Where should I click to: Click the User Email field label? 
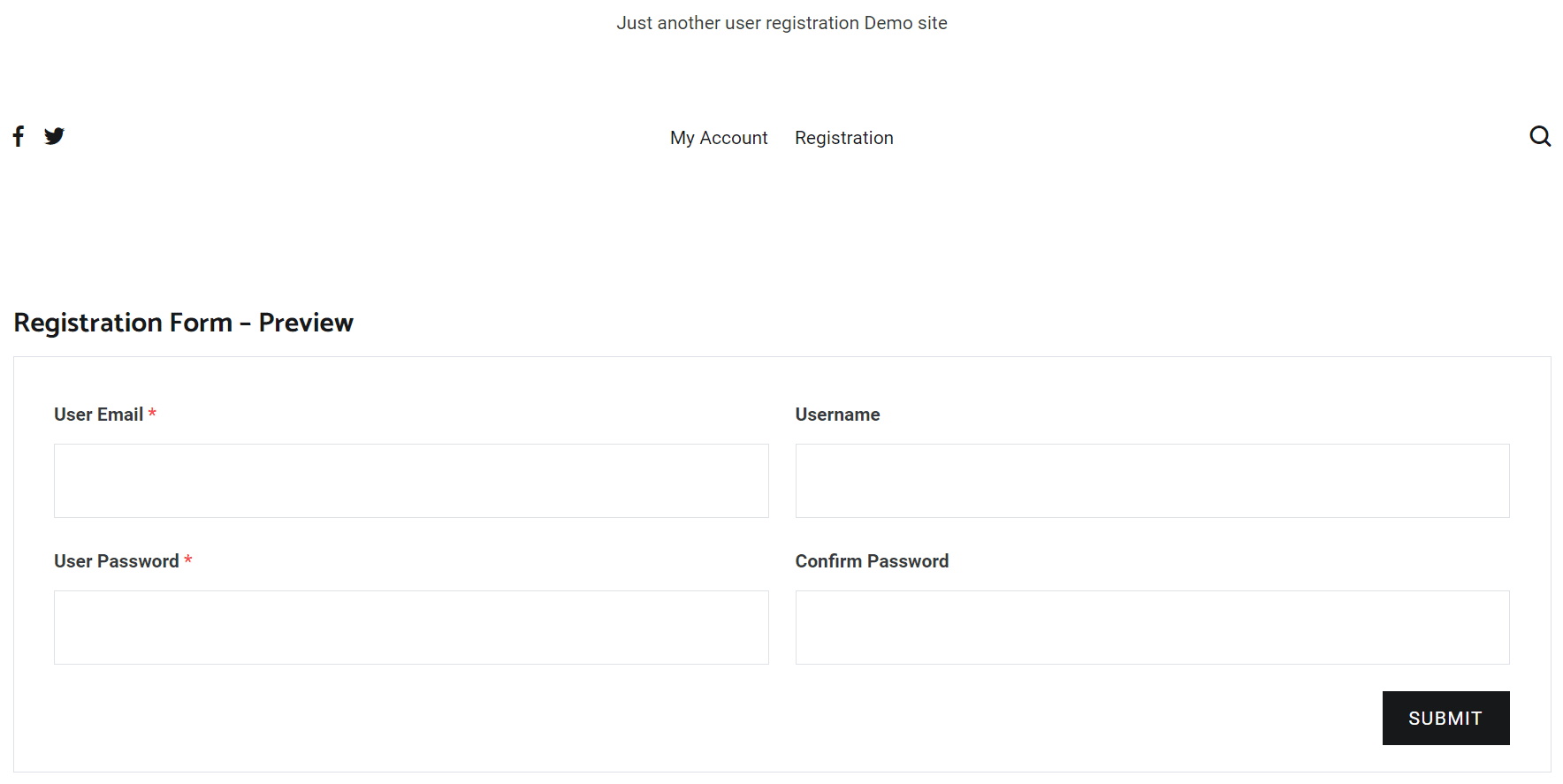(98, 415)
